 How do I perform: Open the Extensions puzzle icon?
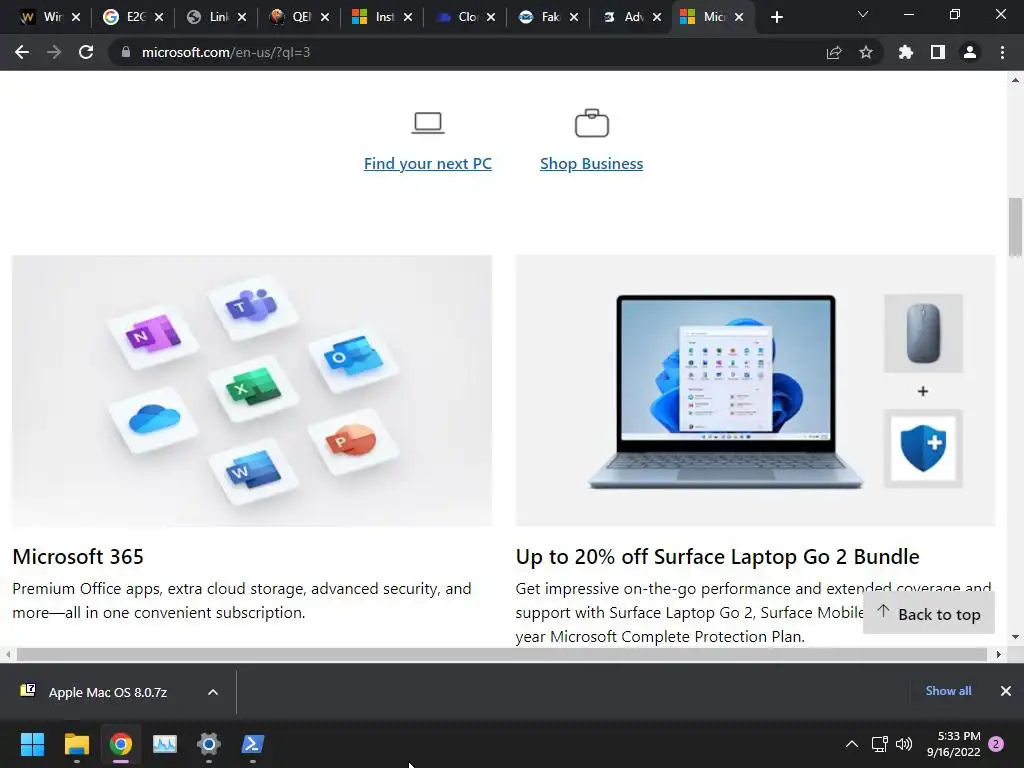tap(905, 52)
